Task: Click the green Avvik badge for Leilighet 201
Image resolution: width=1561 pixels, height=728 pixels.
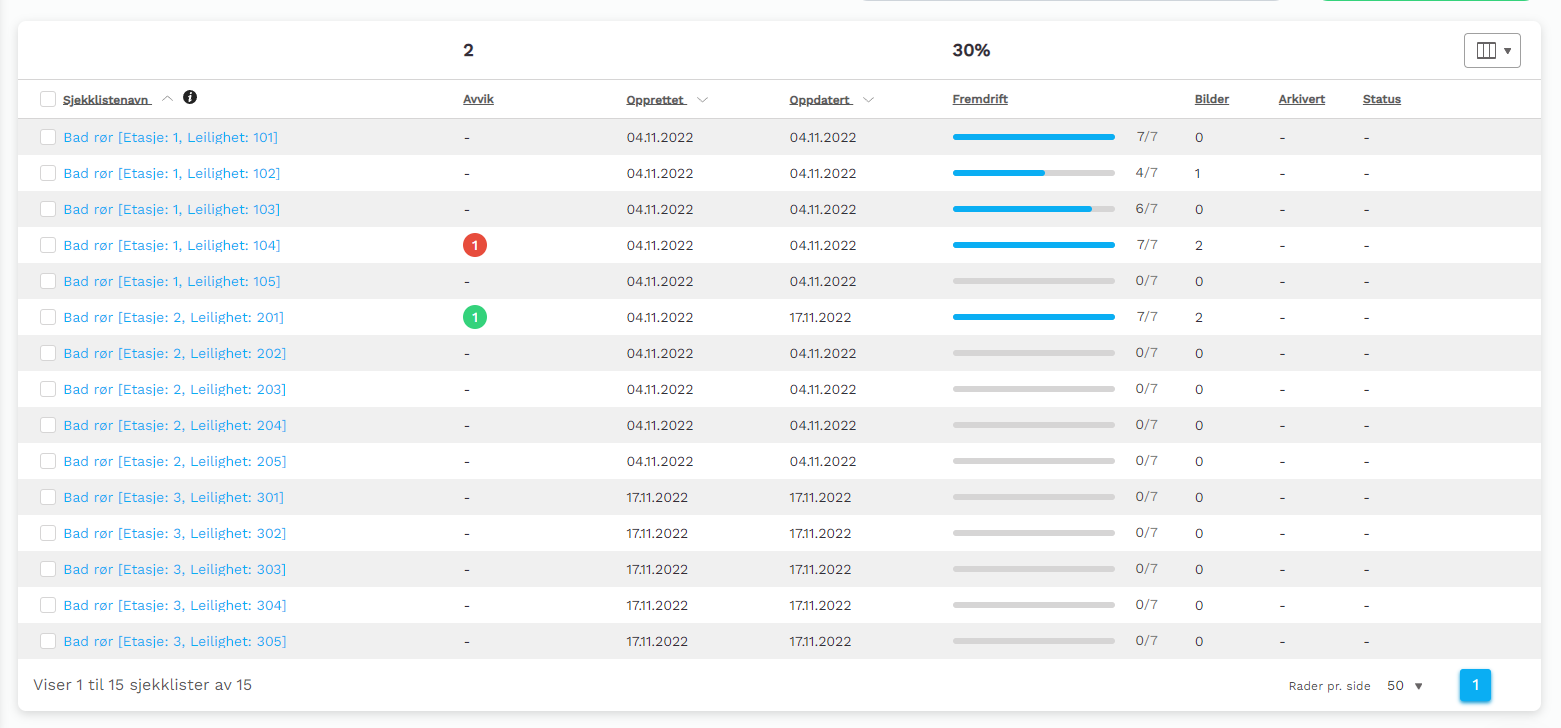Action: (x=475, y=317)
